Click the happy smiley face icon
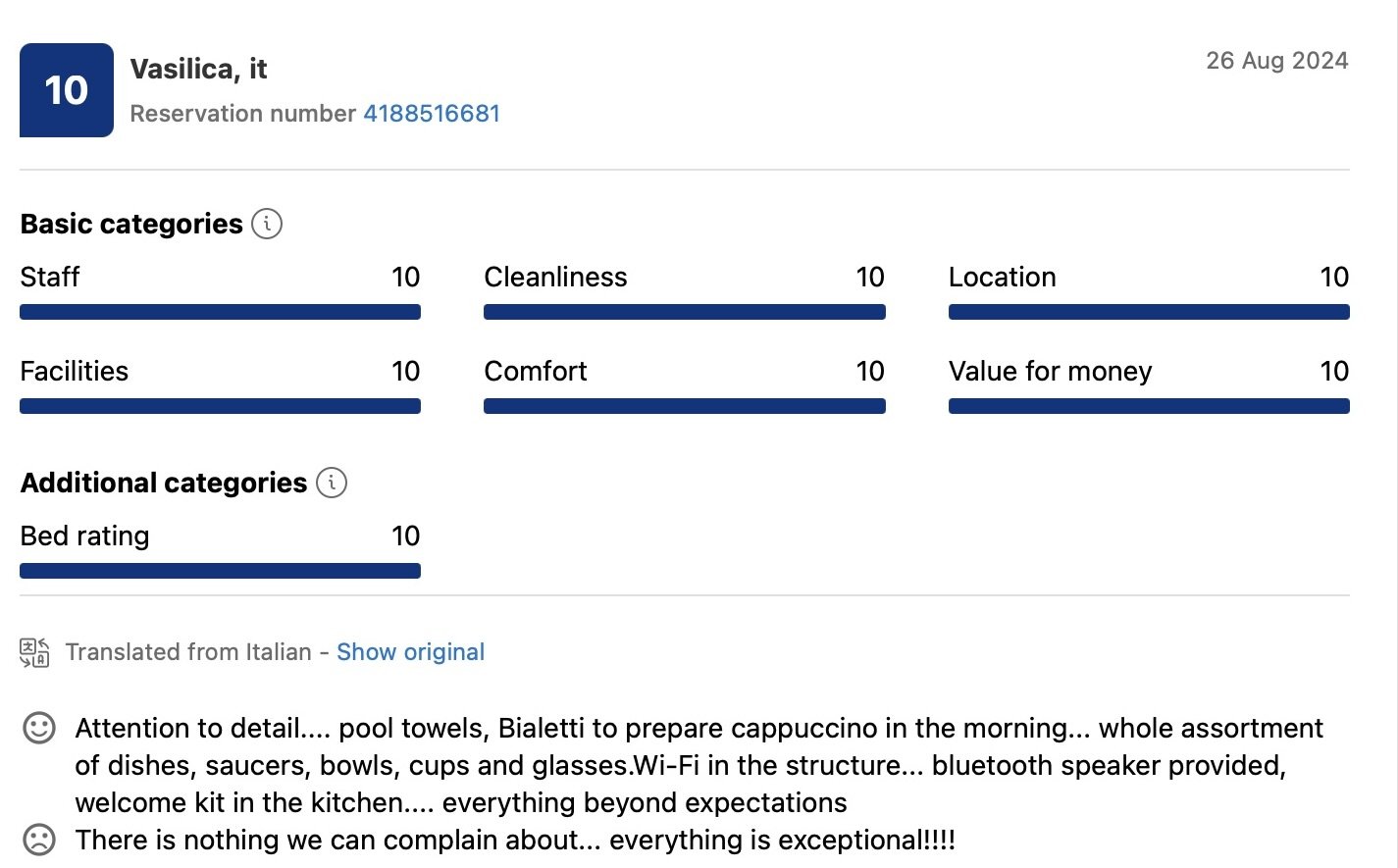 (x=39, y=728)
